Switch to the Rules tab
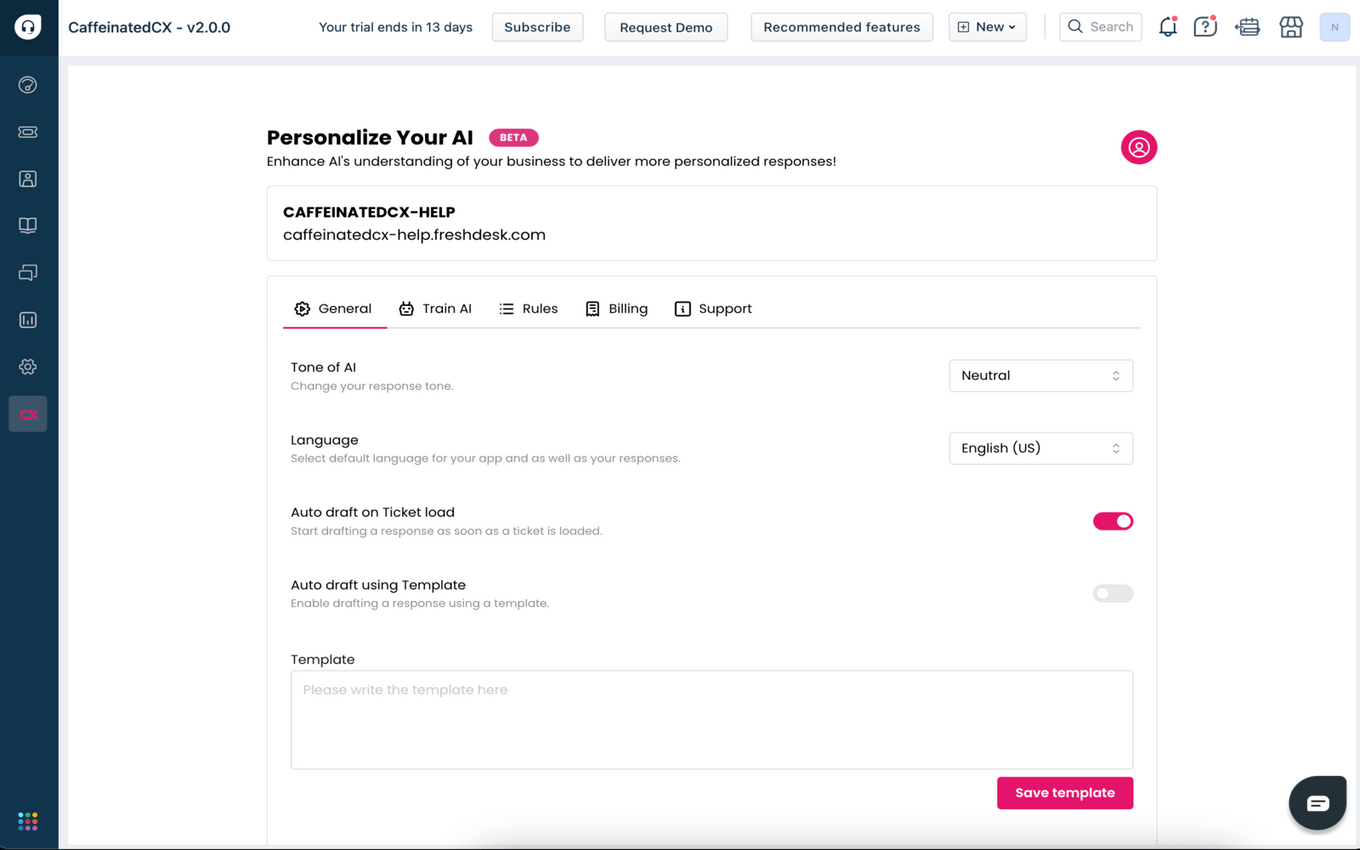 (x=528, y=309)
